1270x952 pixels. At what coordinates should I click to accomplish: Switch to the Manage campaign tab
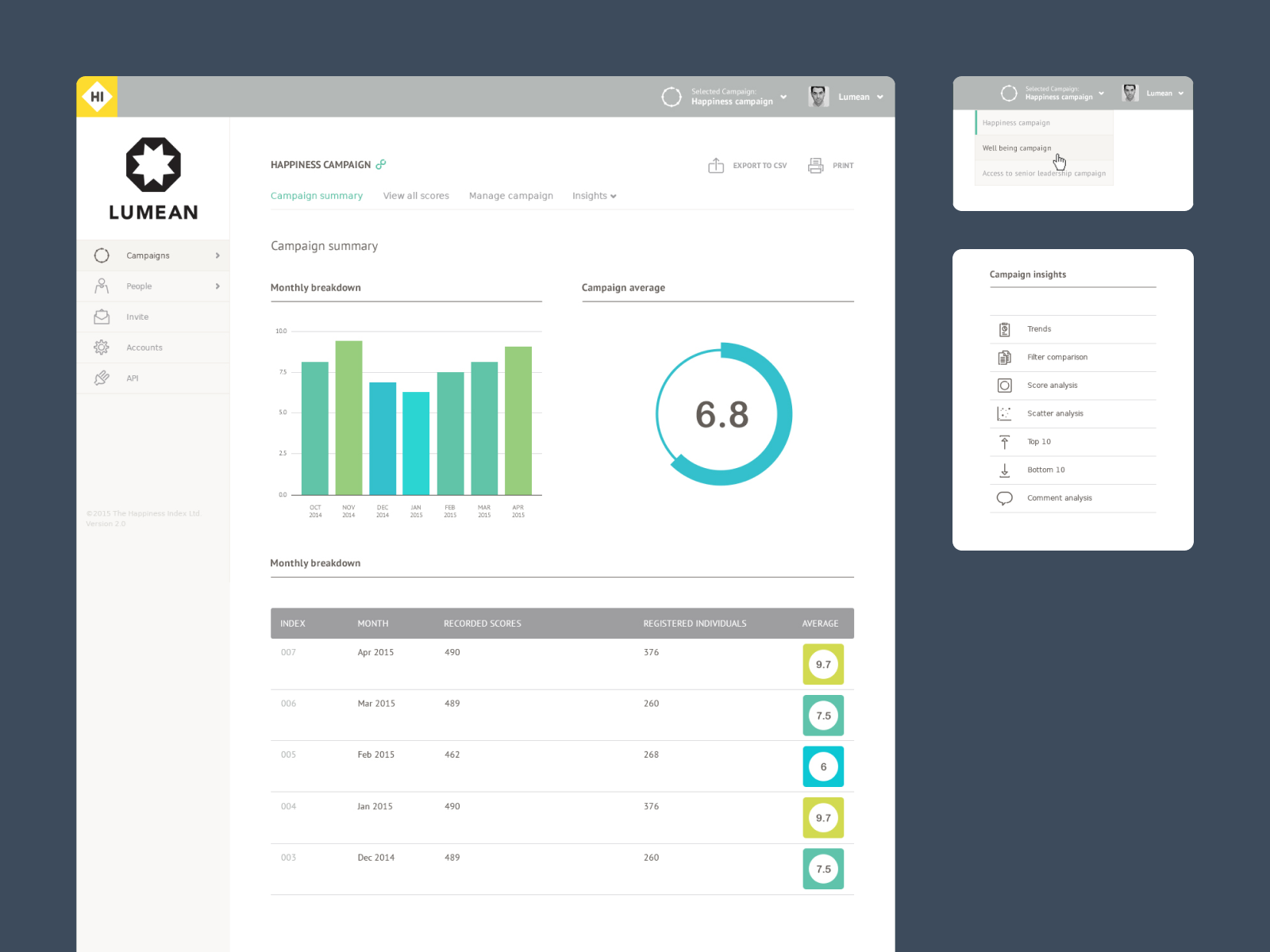511,196
